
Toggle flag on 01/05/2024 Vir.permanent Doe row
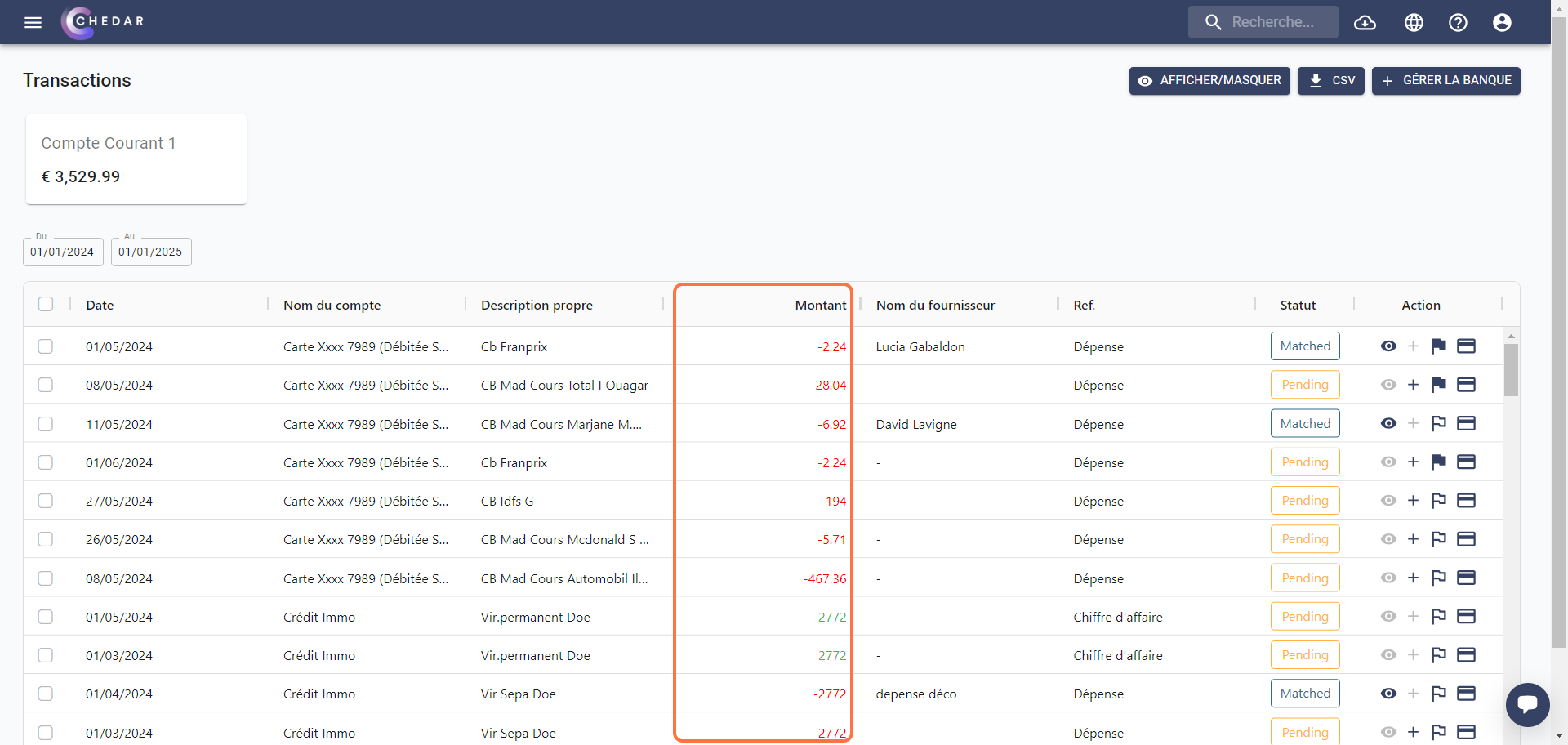(x=1439, y=617)
